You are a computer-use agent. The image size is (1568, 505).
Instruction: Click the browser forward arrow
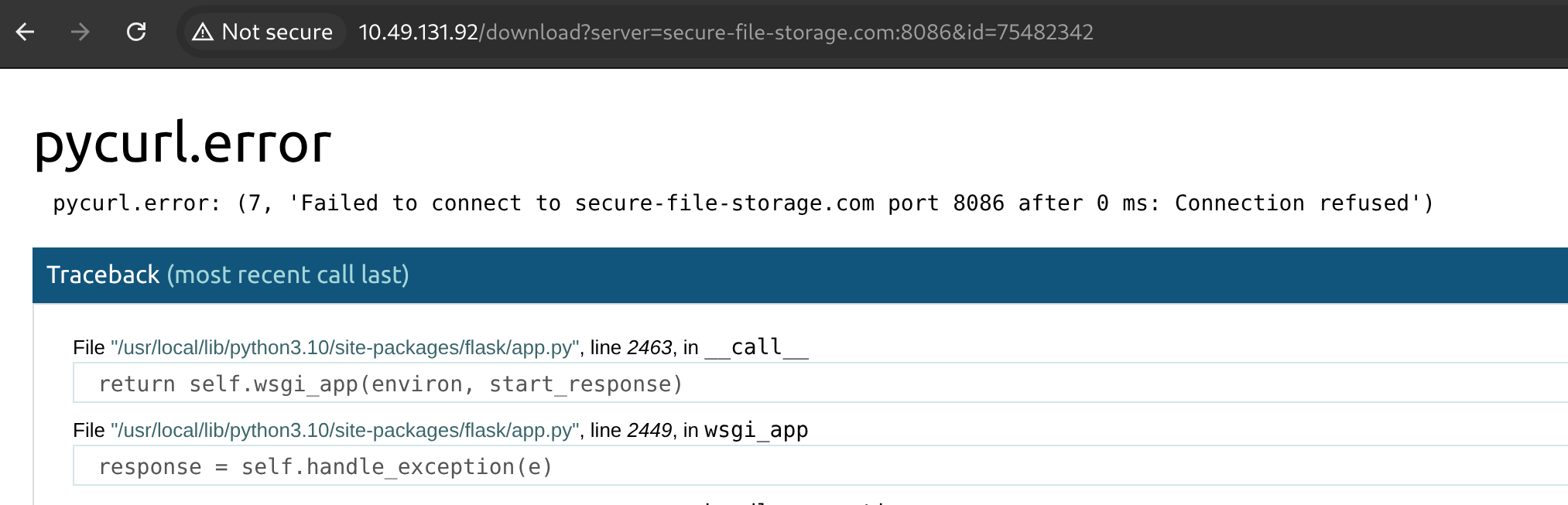[x=80, y=32]
